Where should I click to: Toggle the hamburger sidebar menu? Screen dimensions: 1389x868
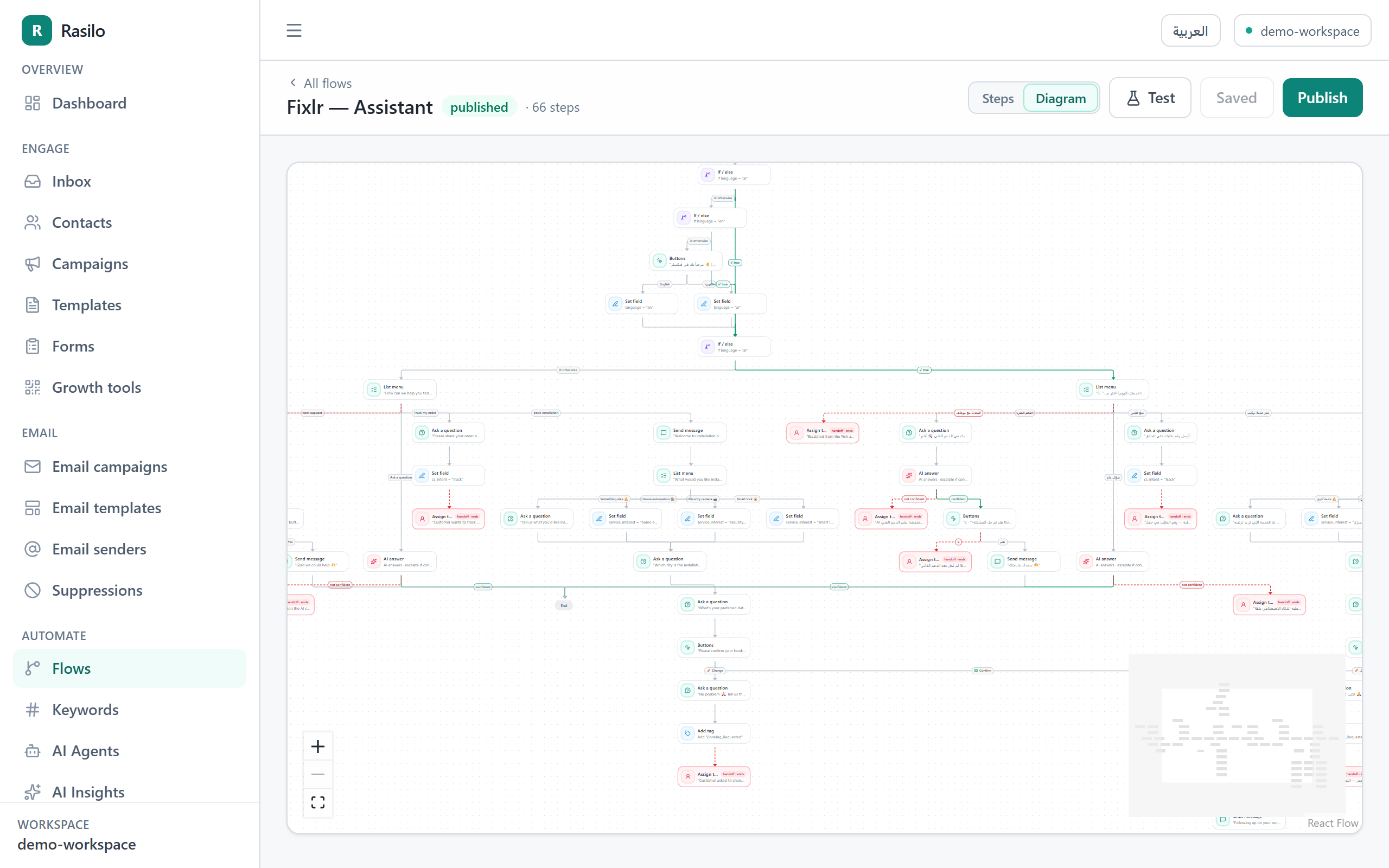(294, 30)
